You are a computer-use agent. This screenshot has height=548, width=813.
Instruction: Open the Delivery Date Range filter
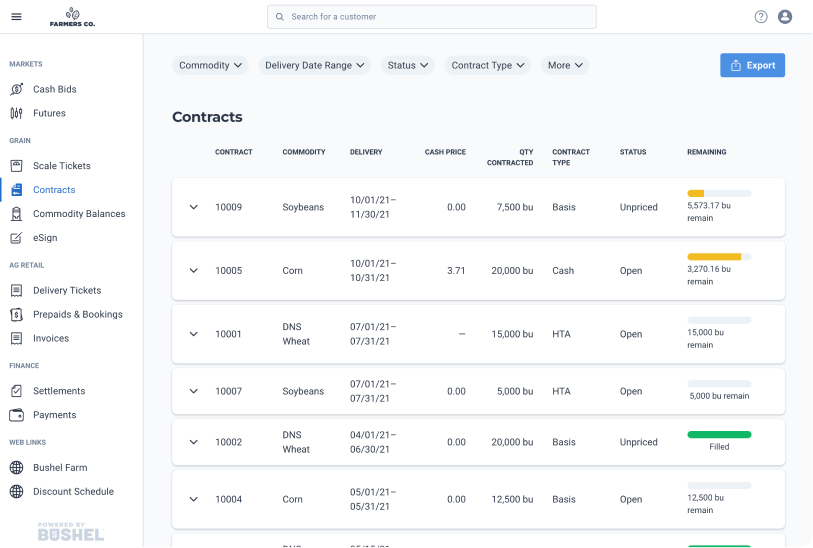click(315, 65)
